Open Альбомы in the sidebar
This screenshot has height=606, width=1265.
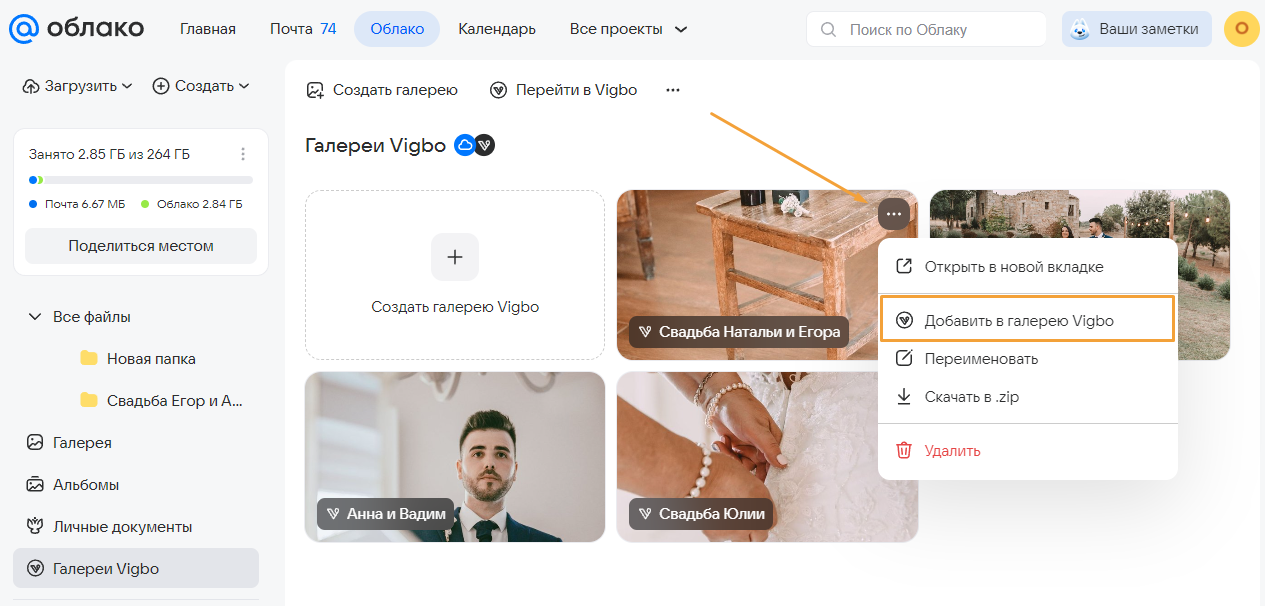[x=86, y=484]
